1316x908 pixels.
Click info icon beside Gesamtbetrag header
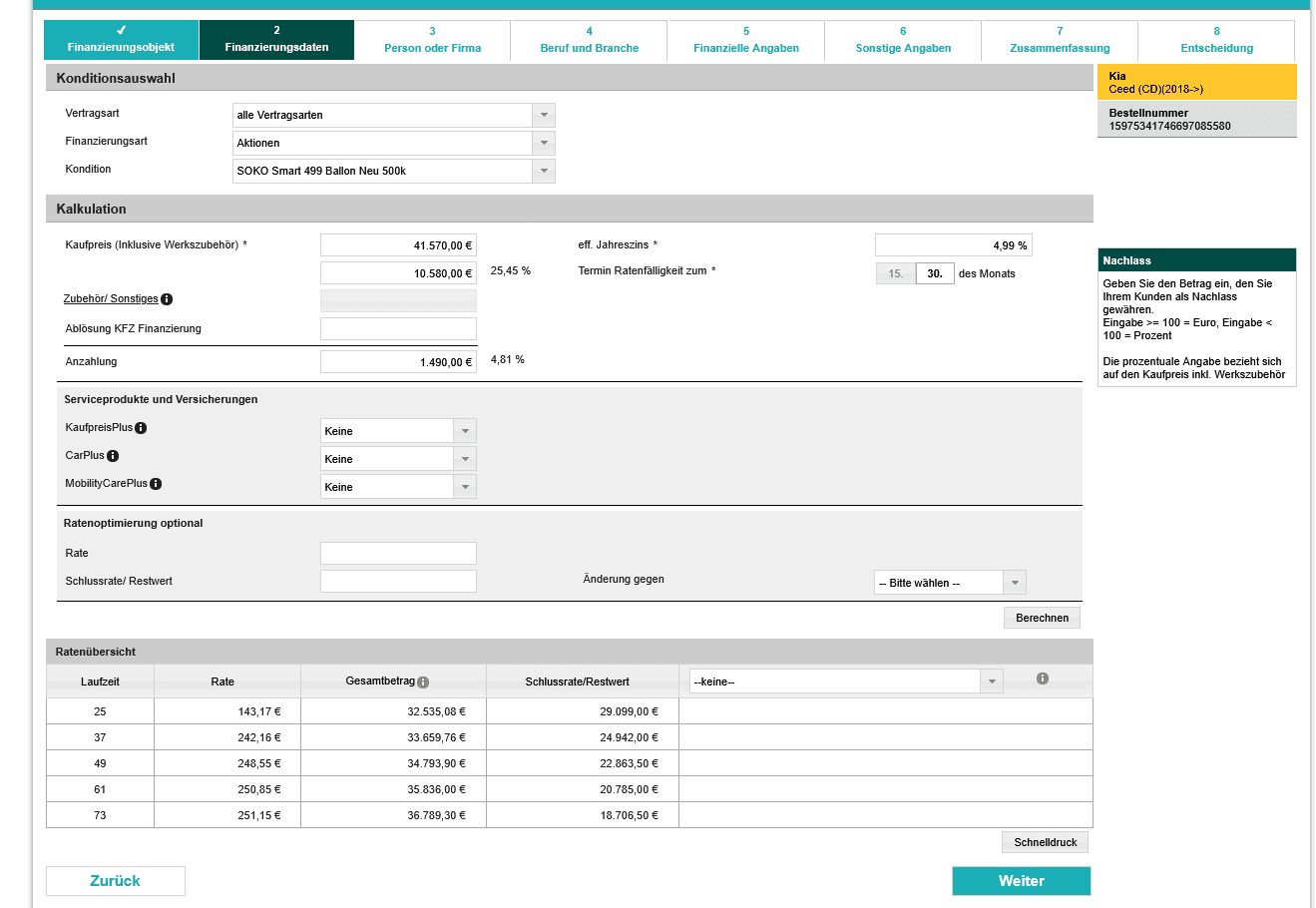pyautogui.click(x=423, y=682)
